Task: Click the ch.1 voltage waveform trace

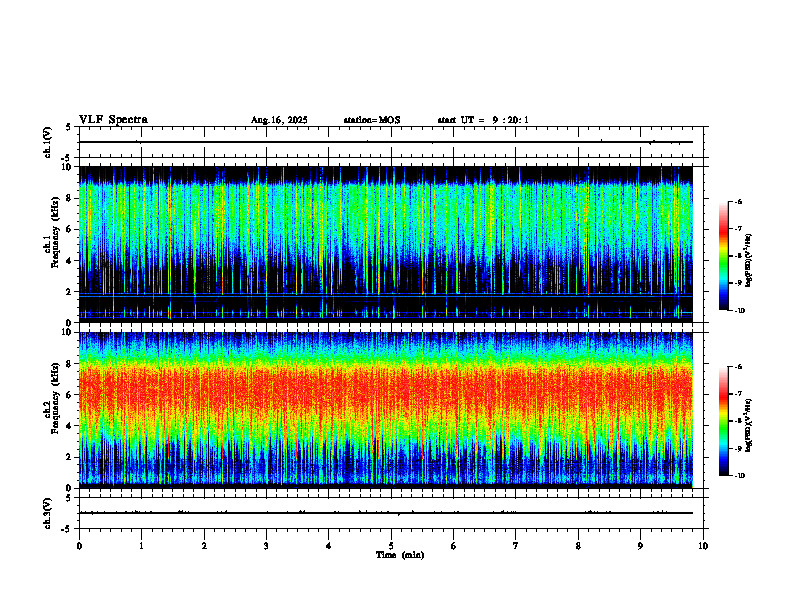Action: (386, 142)
